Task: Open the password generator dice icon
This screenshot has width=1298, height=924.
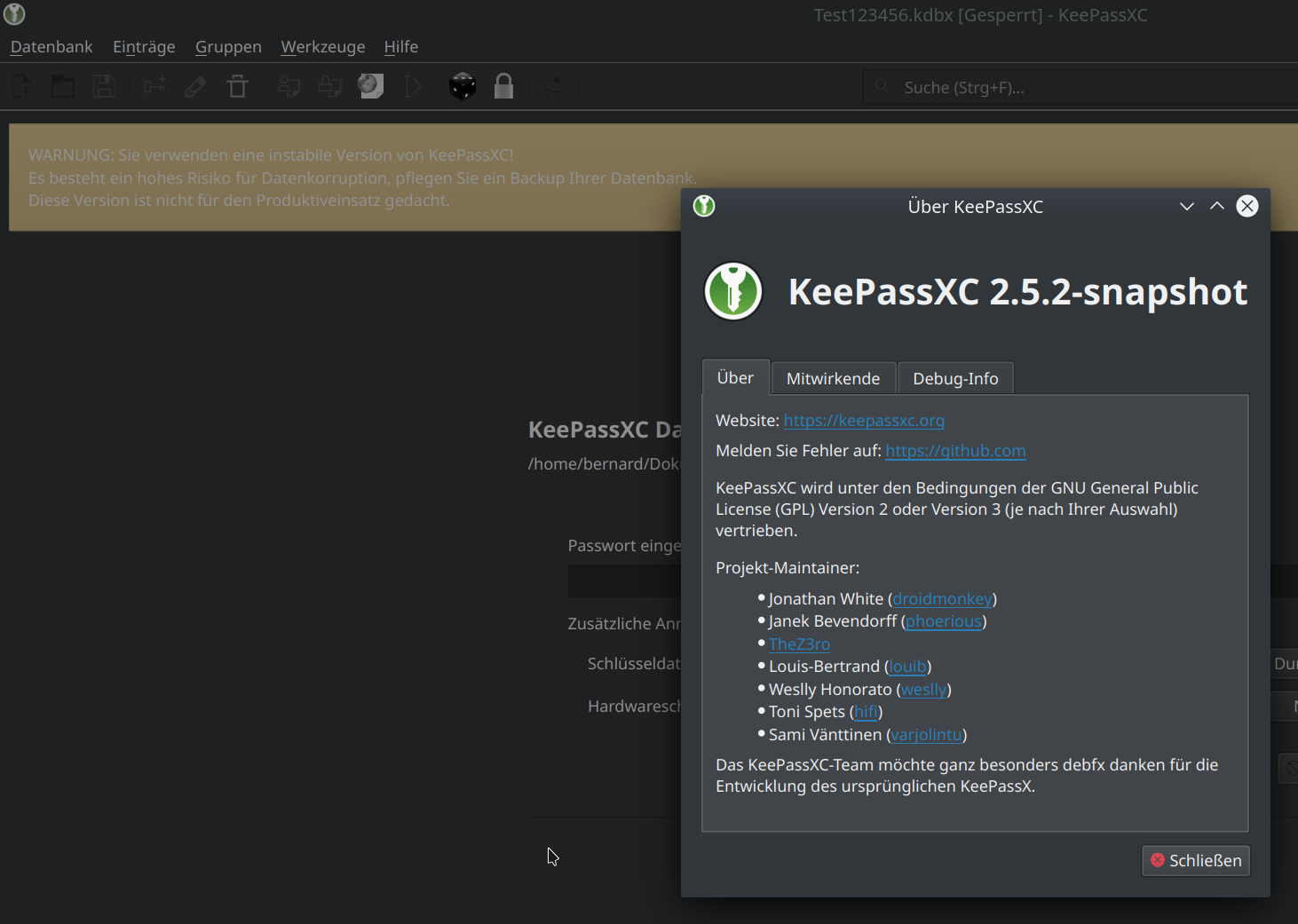Action: coord(463,86)
